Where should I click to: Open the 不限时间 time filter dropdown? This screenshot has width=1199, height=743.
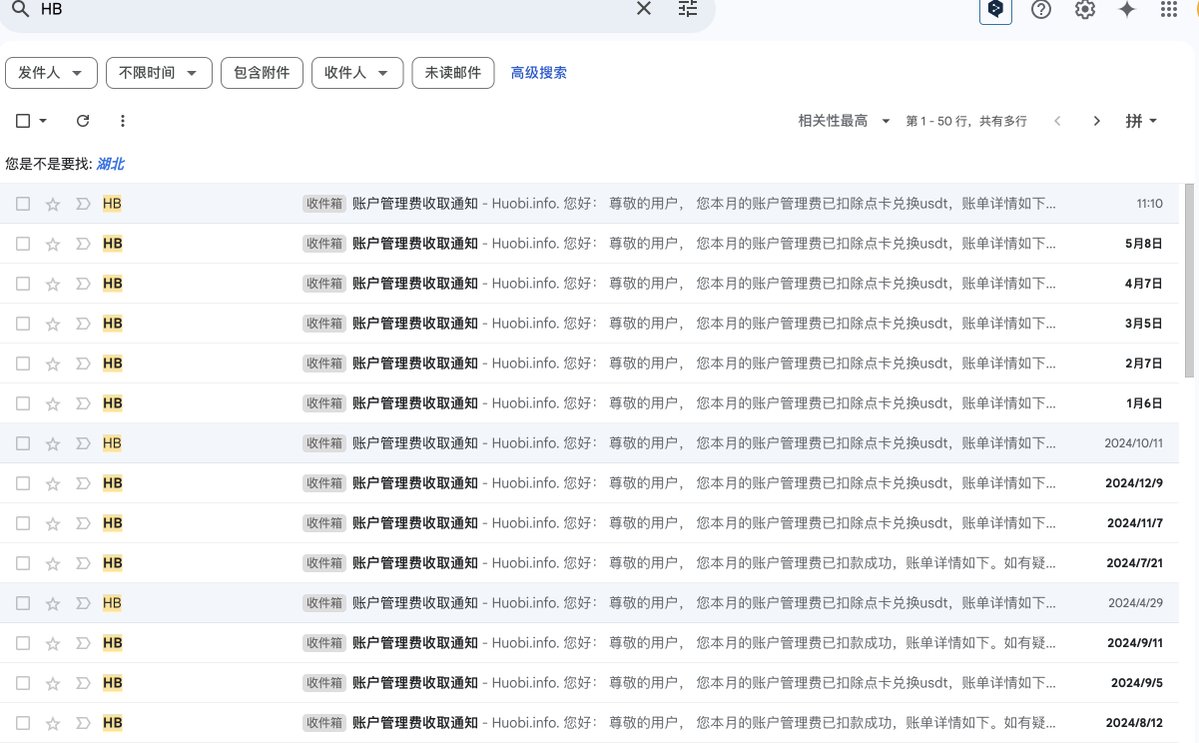coord(159,73)
